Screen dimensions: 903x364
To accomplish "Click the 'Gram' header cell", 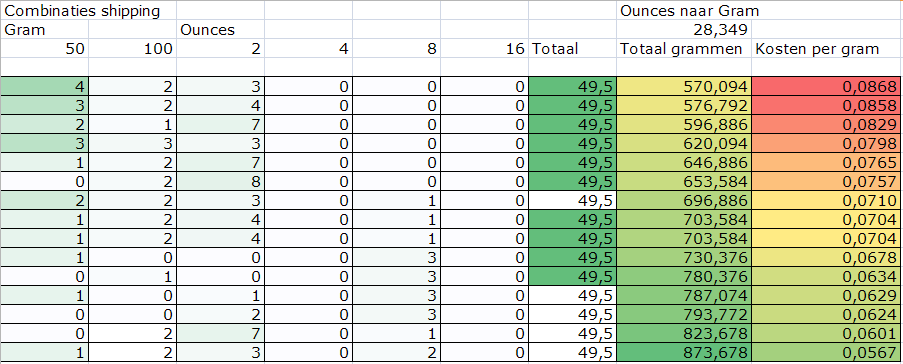I will (44, 30).
